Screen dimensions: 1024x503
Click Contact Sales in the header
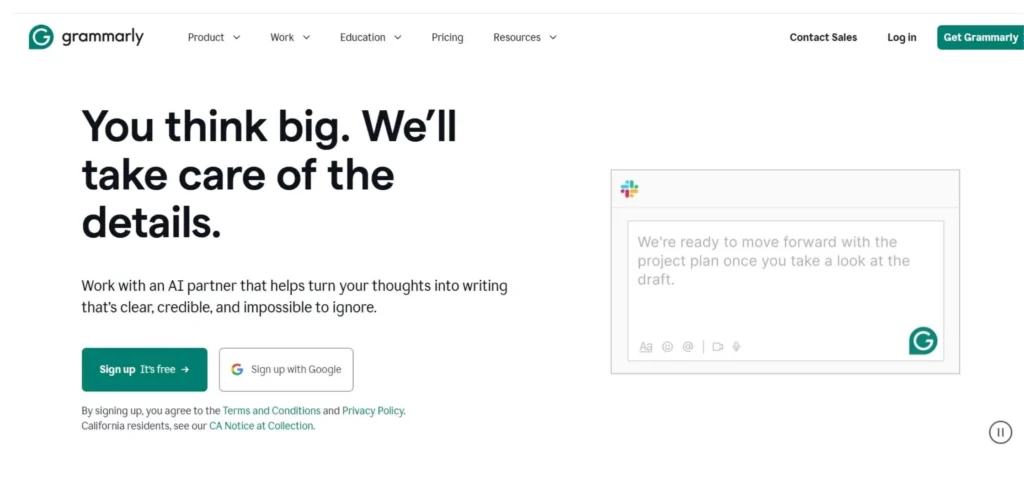coord(823,37)
